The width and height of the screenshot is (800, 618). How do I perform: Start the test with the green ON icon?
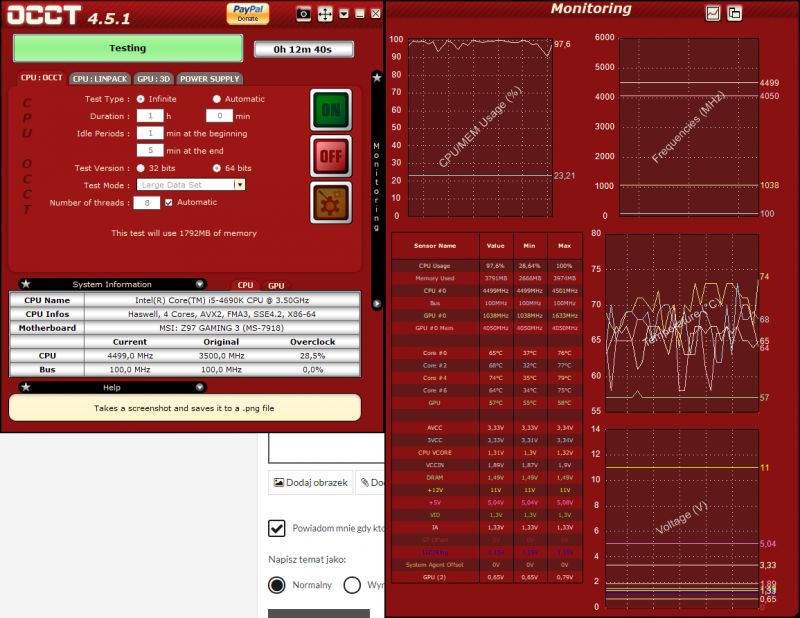[x=330, y=110]
